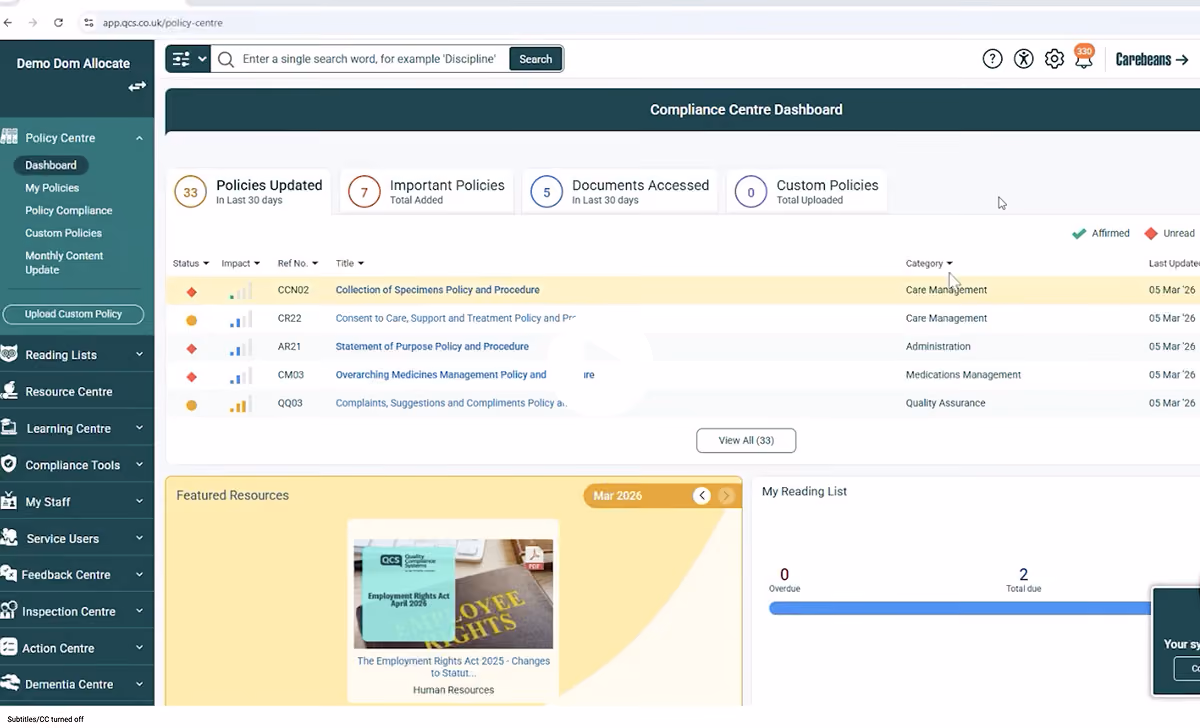Image resolution: width=1200 pixels, height=728 pixels.
Task: Click the View All (33) button
Action: 746,441
